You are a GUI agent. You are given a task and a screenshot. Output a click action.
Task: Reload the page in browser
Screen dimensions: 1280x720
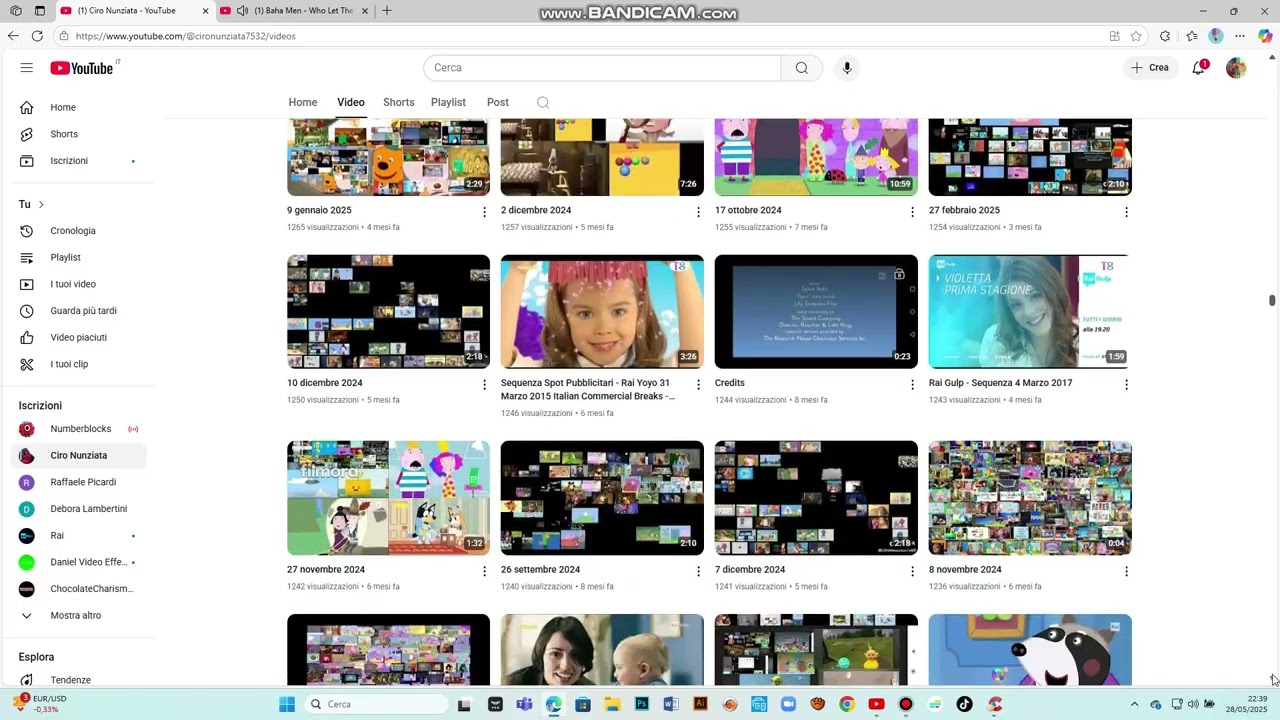[x=37, y=36]
